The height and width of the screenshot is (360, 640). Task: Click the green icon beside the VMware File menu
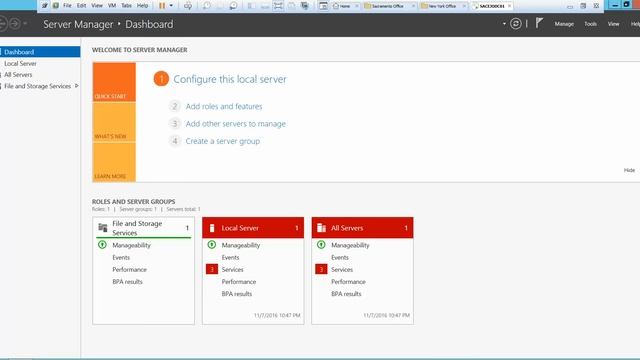click(56, 6)
